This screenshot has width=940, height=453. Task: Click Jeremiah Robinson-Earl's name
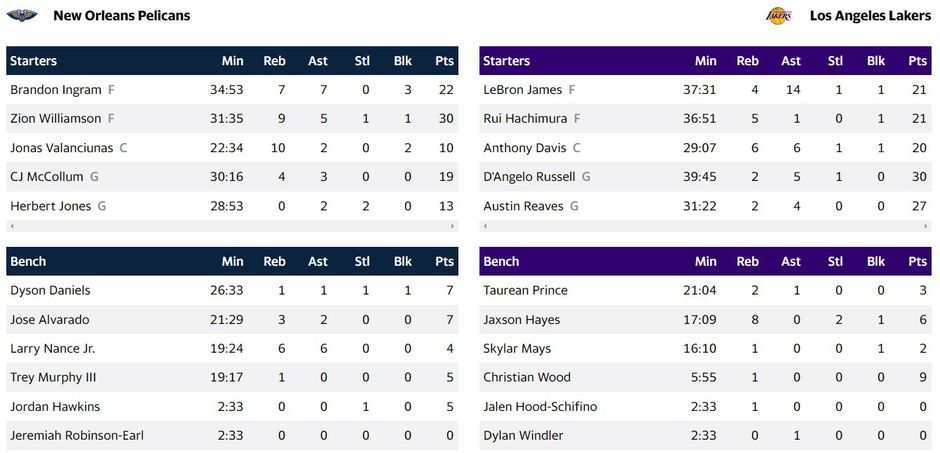point(79,435)
